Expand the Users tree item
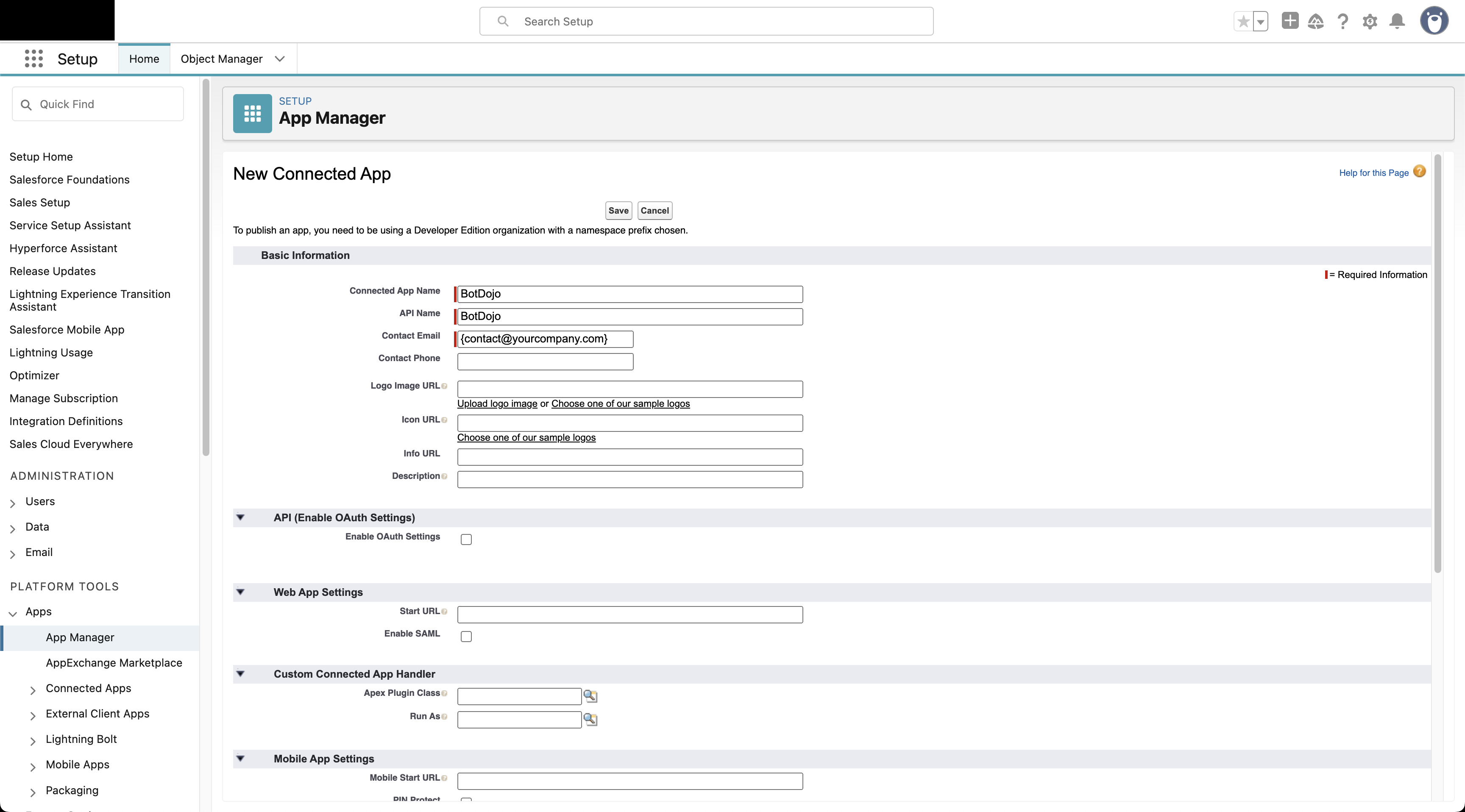 pyautogui.click(x=13, y=503)
